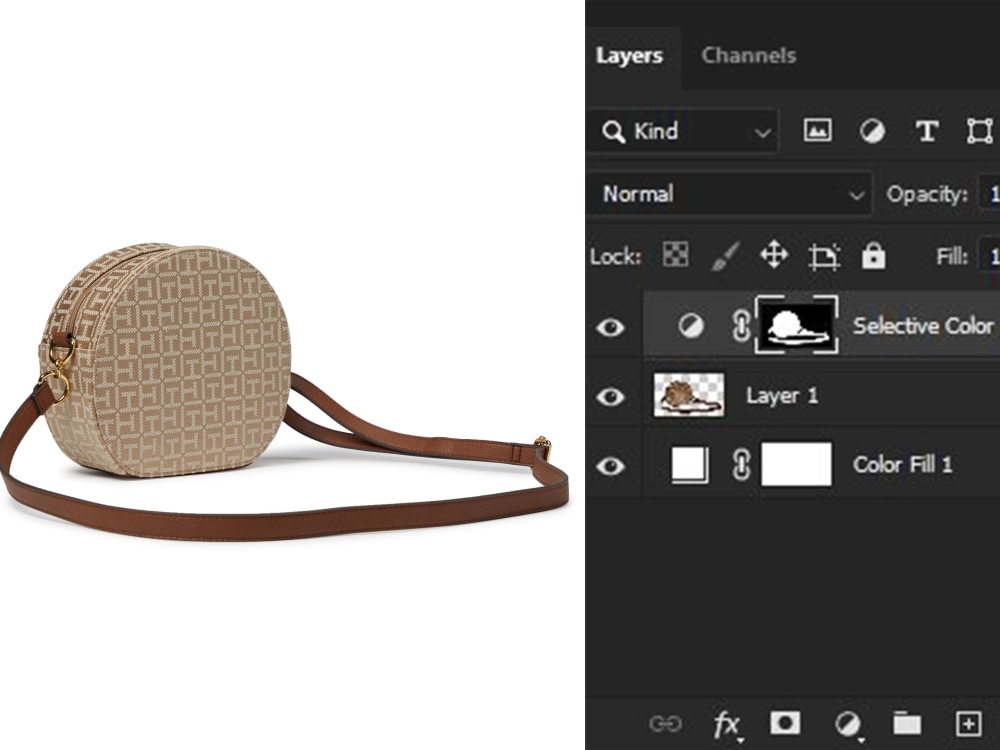
Task: Hide the Color Fill 1 layer
Action: click(610, 466)
